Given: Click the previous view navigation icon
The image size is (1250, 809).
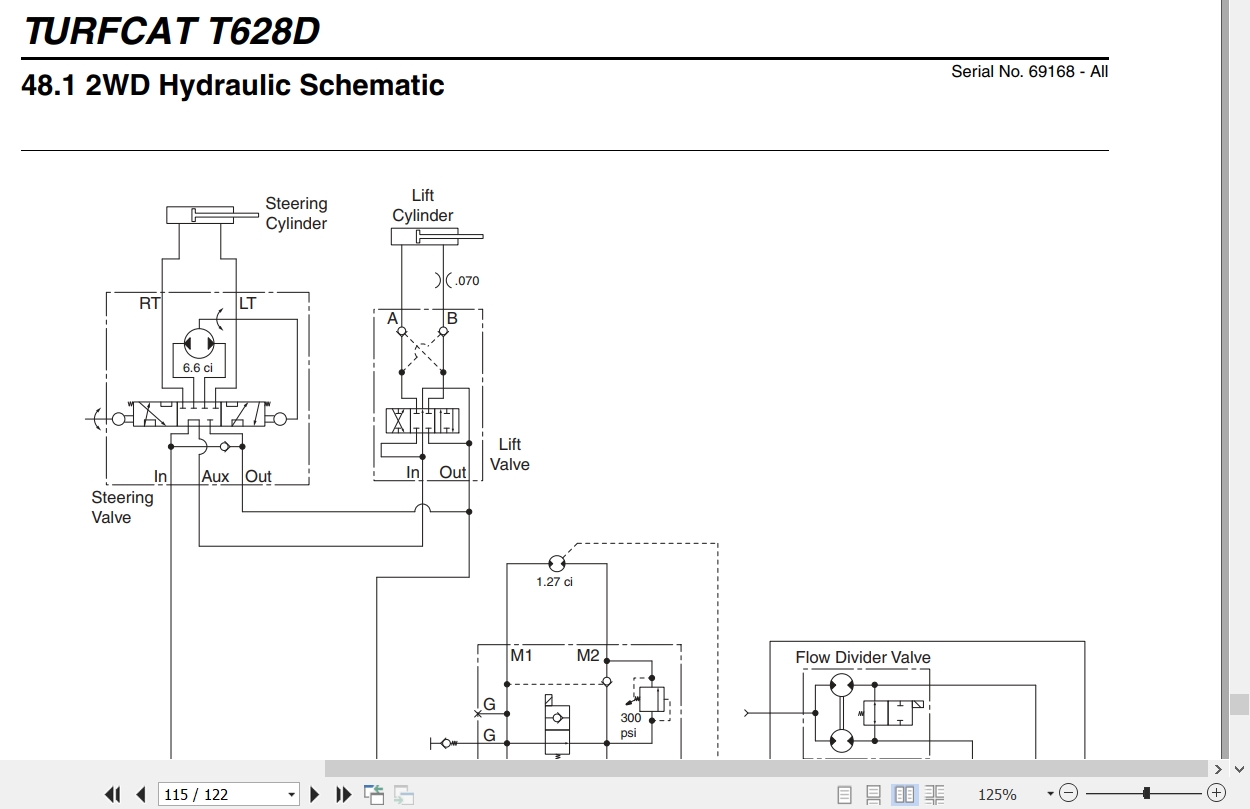Looking at the screenshot, I should 374,795.
